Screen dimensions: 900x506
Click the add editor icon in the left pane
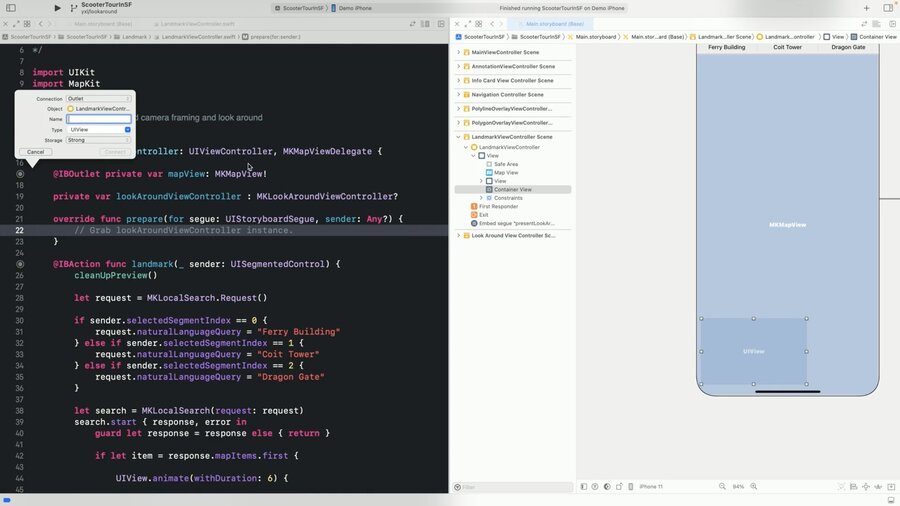pos(441,24)
